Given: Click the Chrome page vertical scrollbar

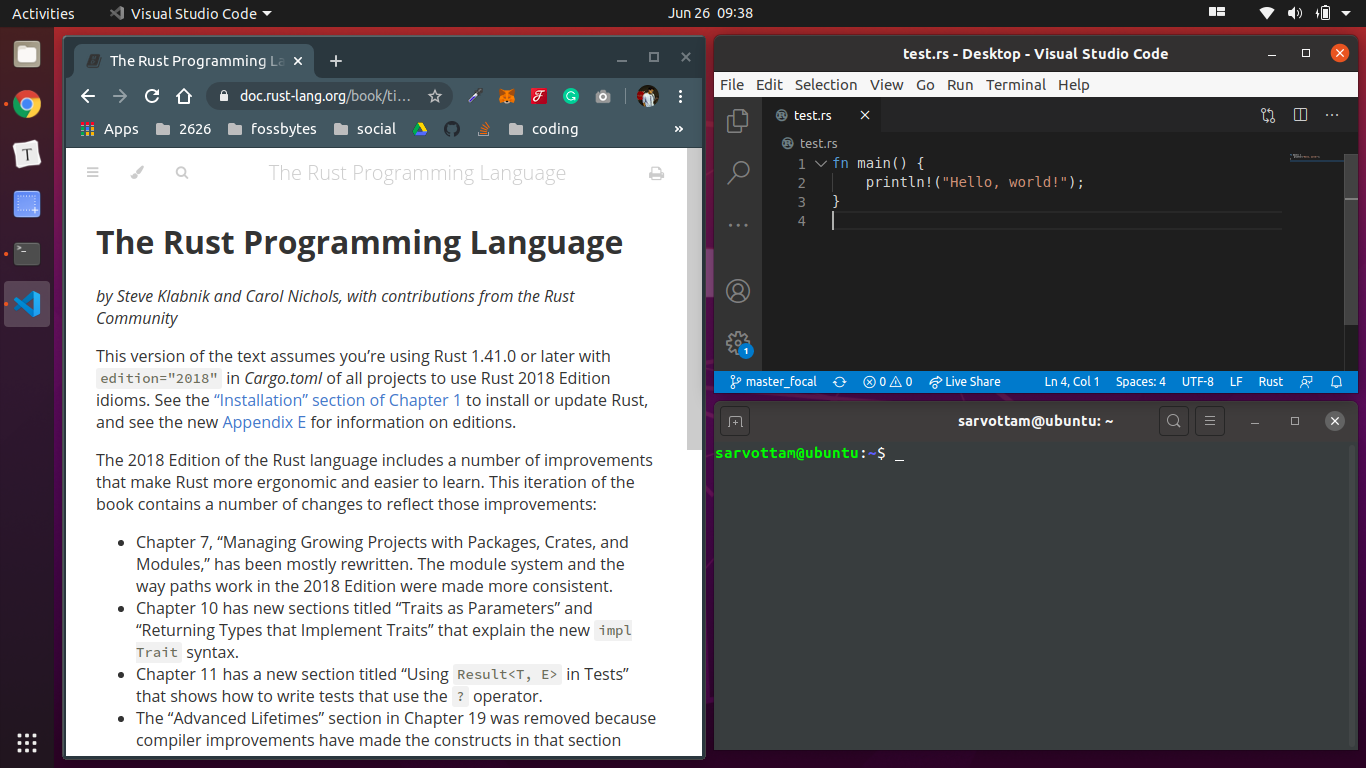Looking at the screenshot, I should (694, 300).
